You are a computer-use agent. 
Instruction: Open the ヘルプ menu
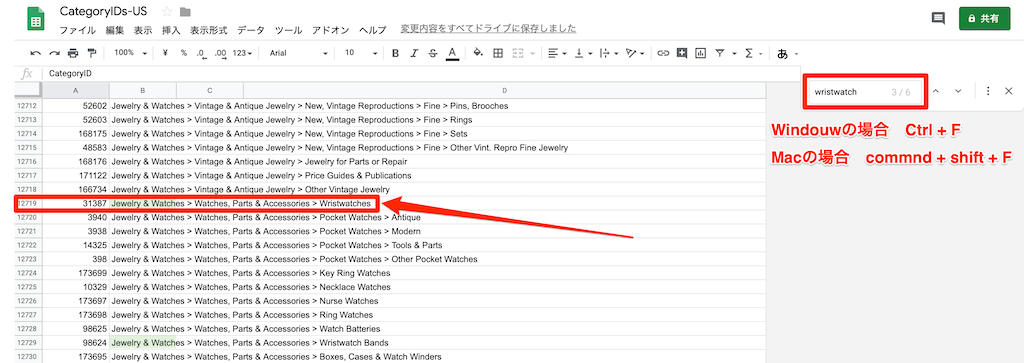click(373, 30)
